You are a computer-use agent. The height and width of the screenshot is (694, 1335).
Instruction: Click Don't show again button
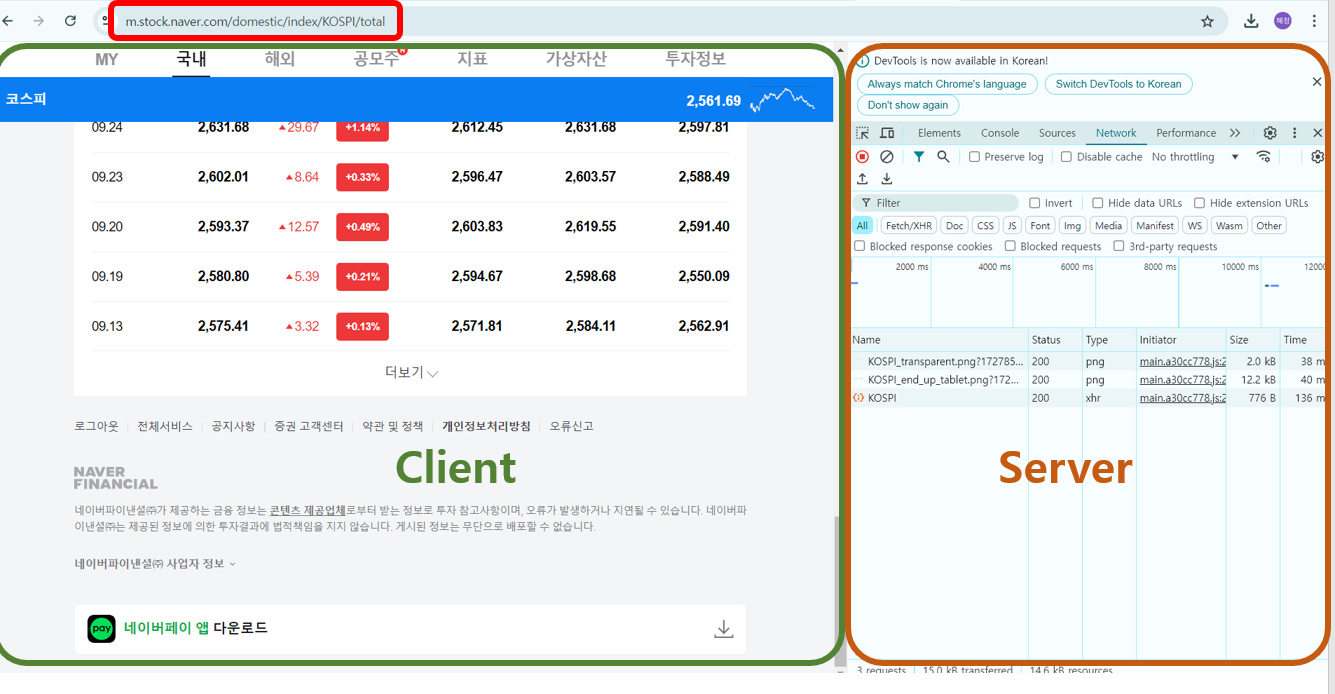point(908,105)
